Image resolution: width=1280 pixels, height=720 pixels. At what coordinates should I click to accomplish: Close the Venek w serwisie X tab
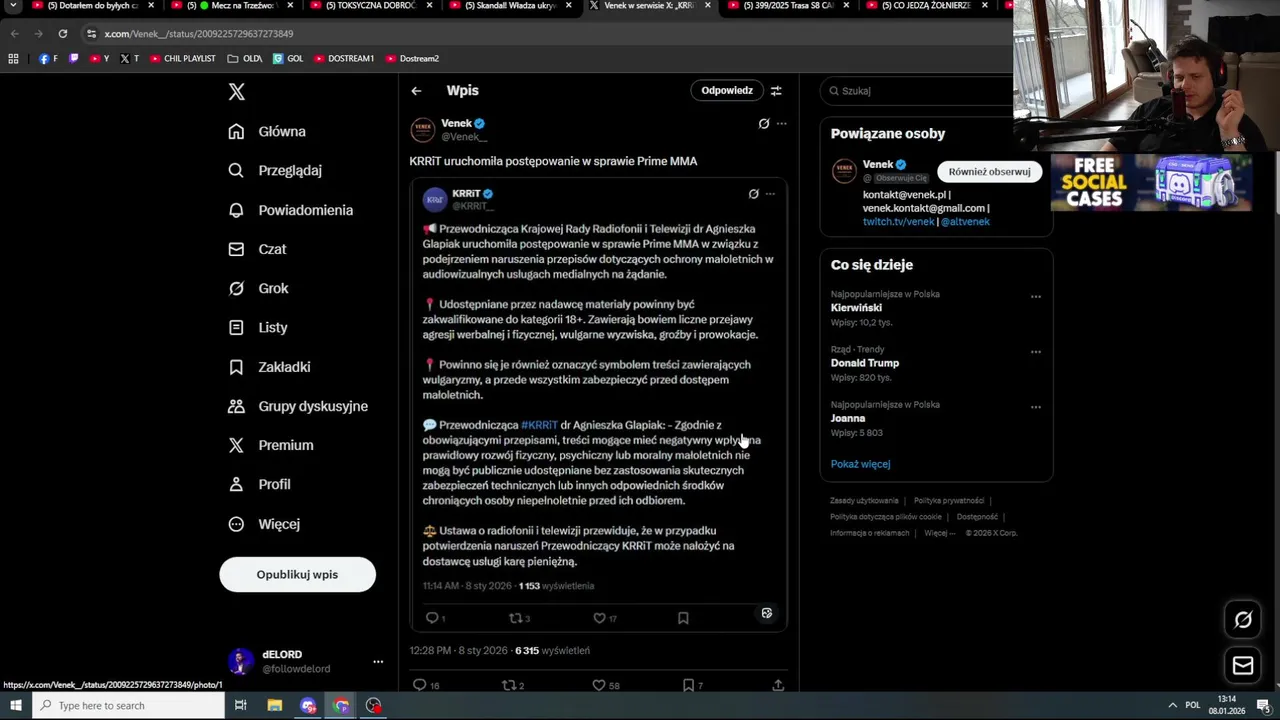click(707, 5)
